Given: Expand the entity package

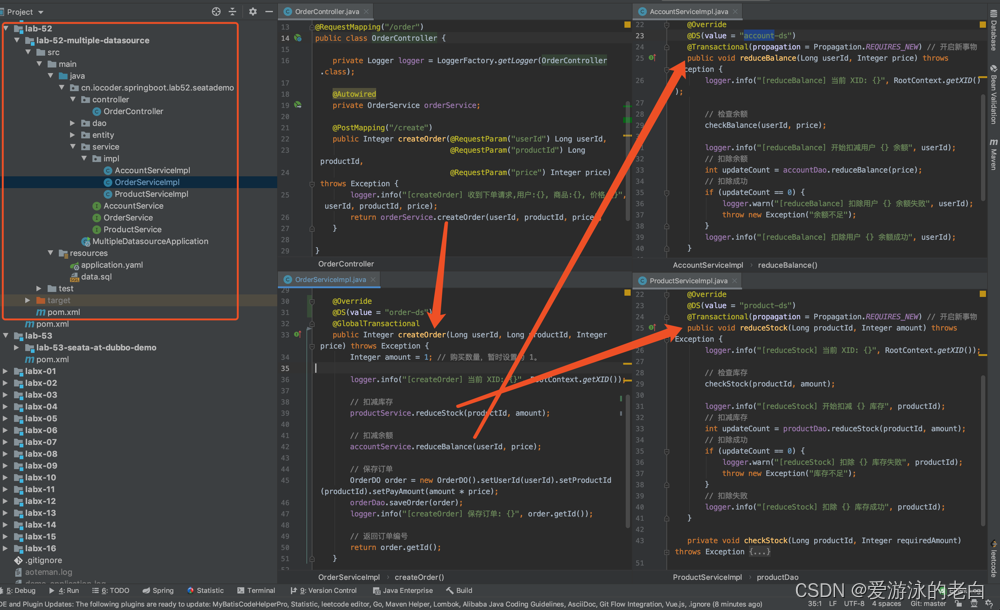Looking at the screenshot, I should 73,135.
